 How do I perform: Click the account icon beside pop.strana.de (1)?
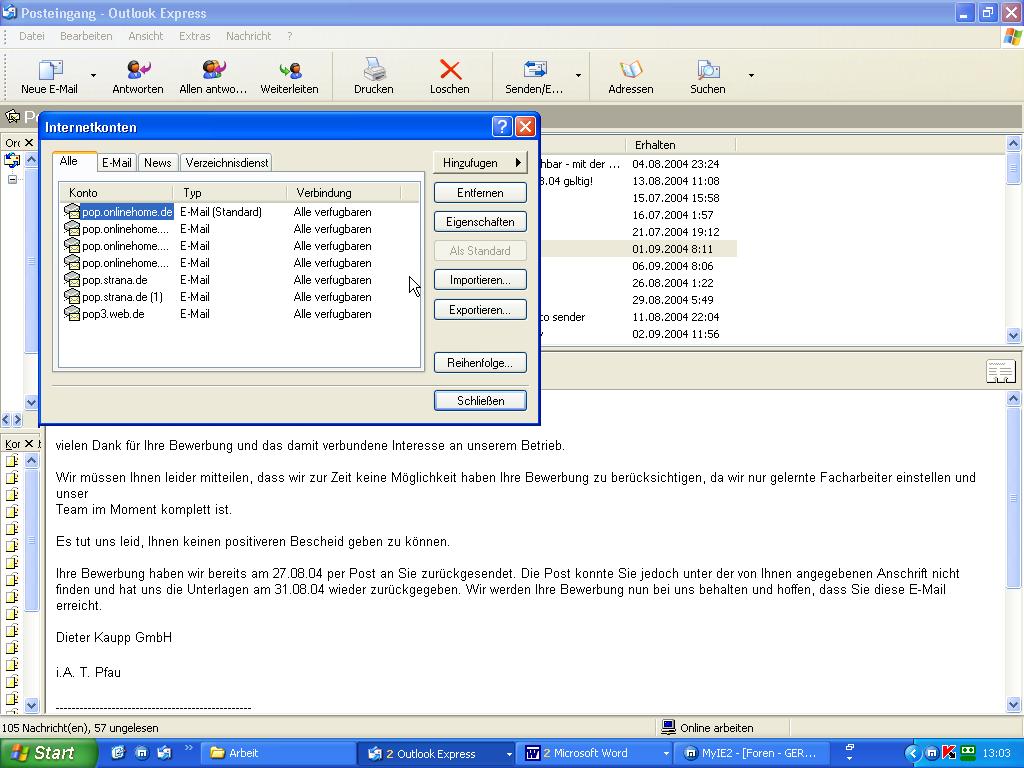(x=72, y=297)
